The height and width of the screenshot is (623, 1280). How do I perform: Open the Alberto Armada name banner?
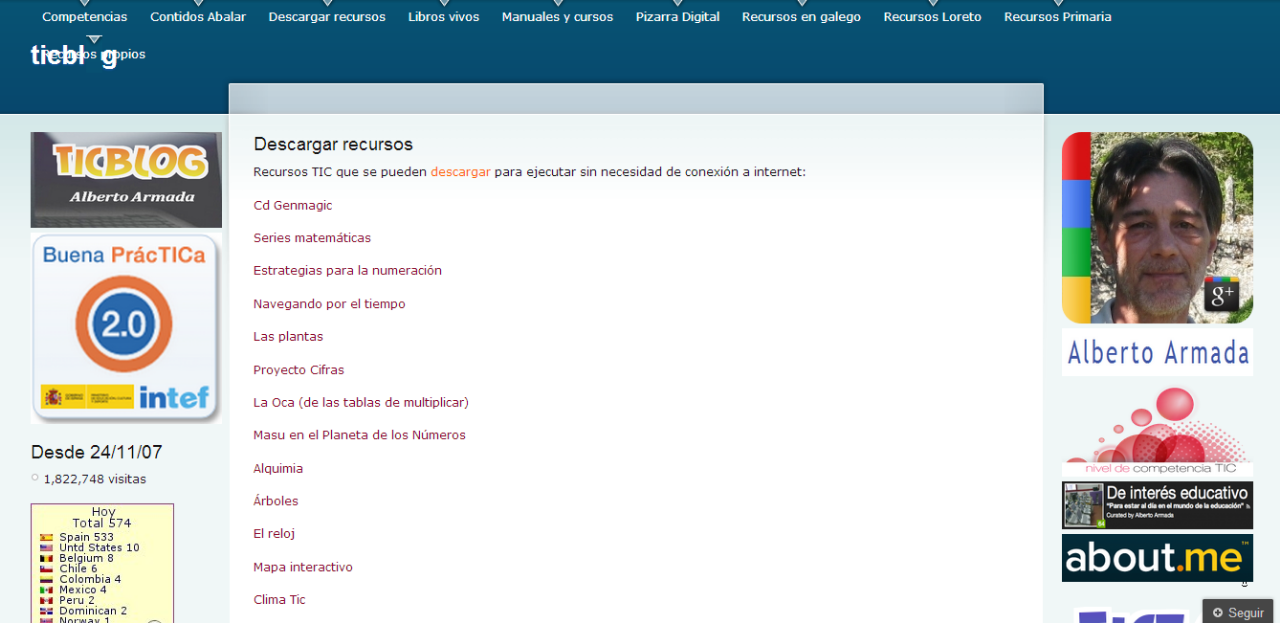click(x=1157, y=352)
